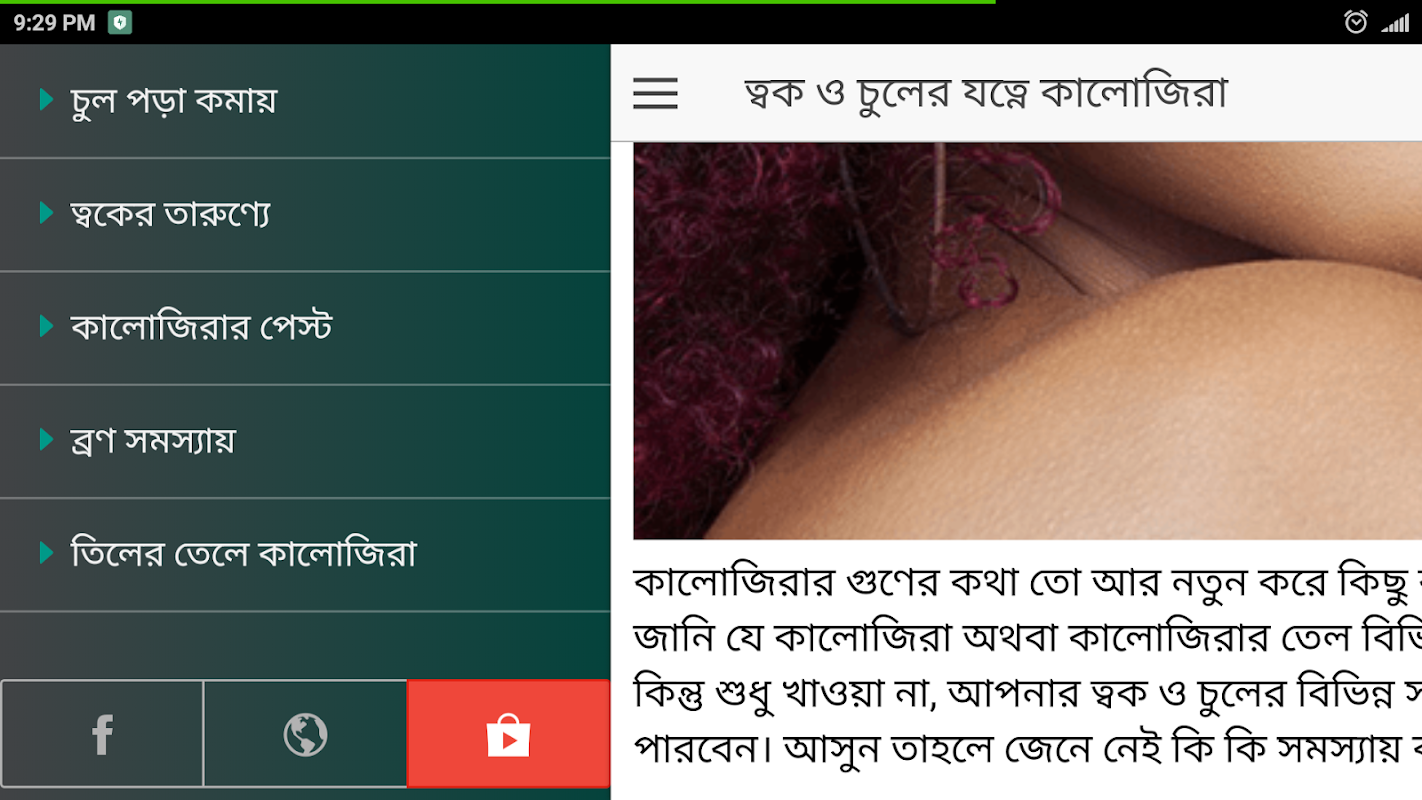Tap the article paragraph beginning কালোজিরার গুণের কথা

(x=1027, y=664)
